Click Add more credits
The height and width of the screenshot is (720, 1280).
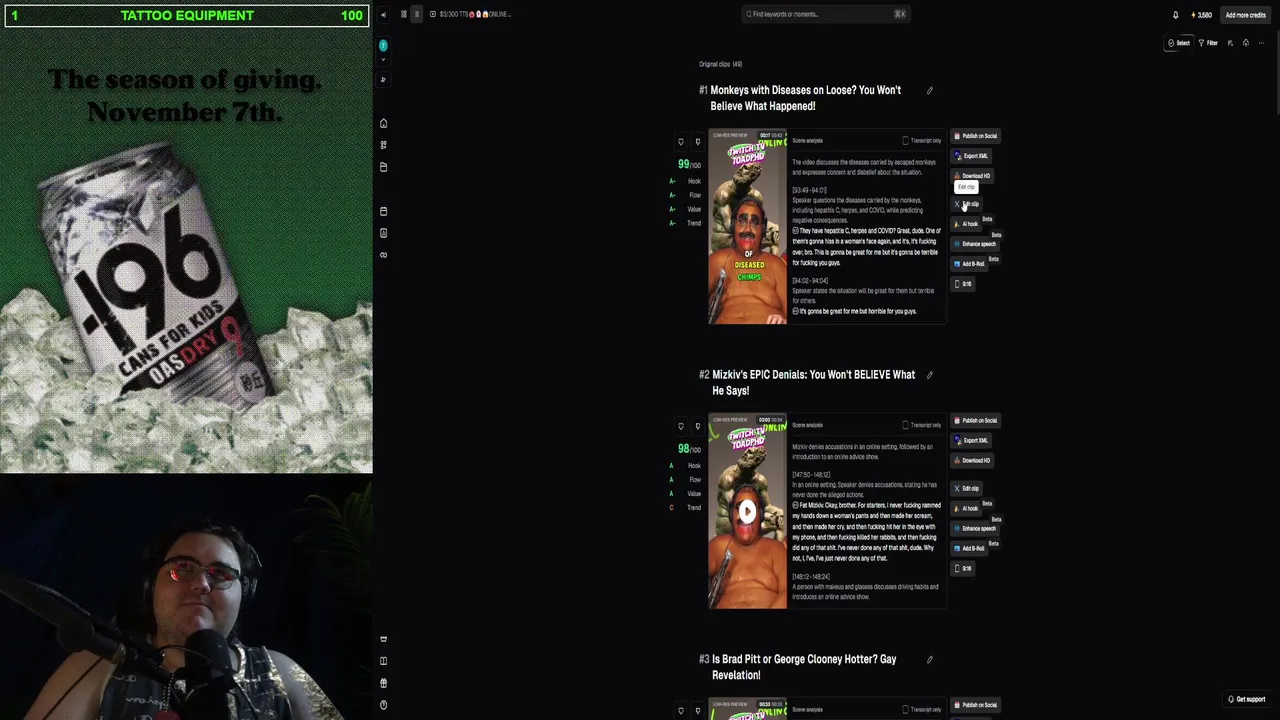(x=1245, y=15)
